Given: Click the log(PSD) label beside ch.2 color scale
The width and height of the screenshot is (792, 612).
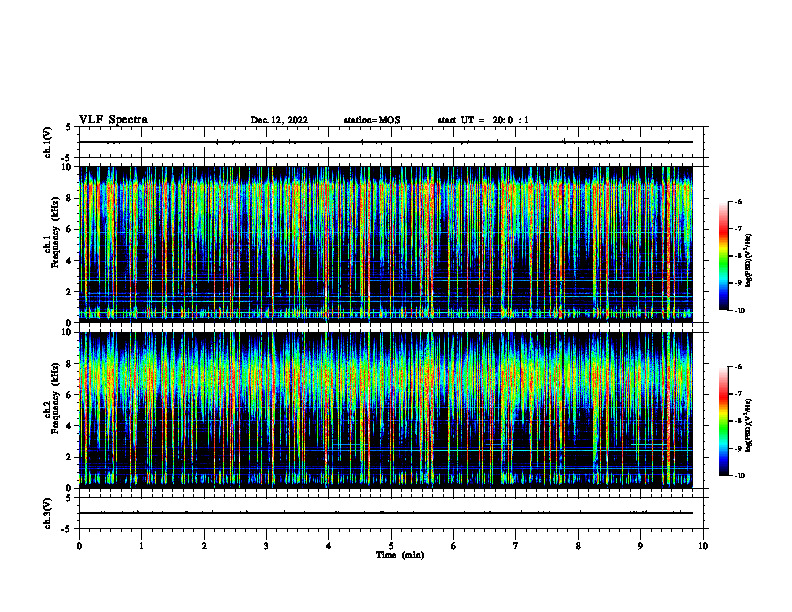Looking at the screenshot, I should [x=748, y=426].
